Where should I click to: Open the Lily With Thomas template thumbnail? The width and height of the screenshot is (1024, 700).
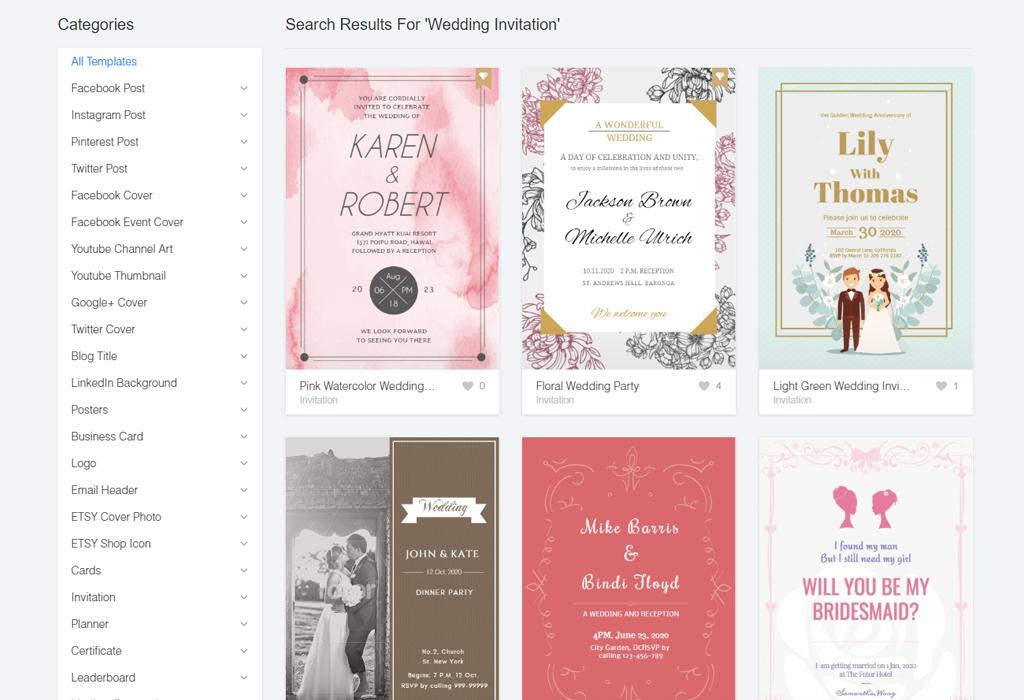866,219
